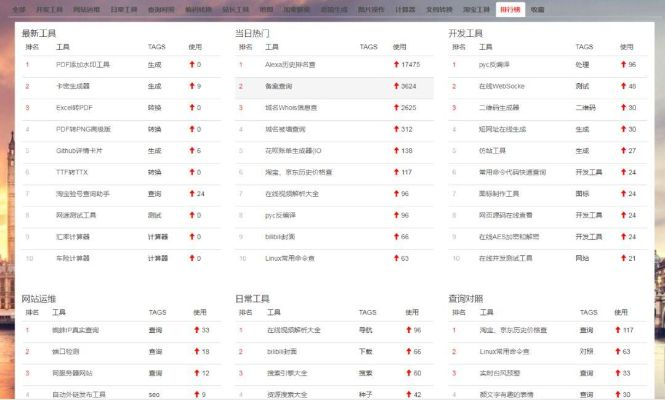
Task: Go to the 收藏 tab
Action: [x=538, y=8]
